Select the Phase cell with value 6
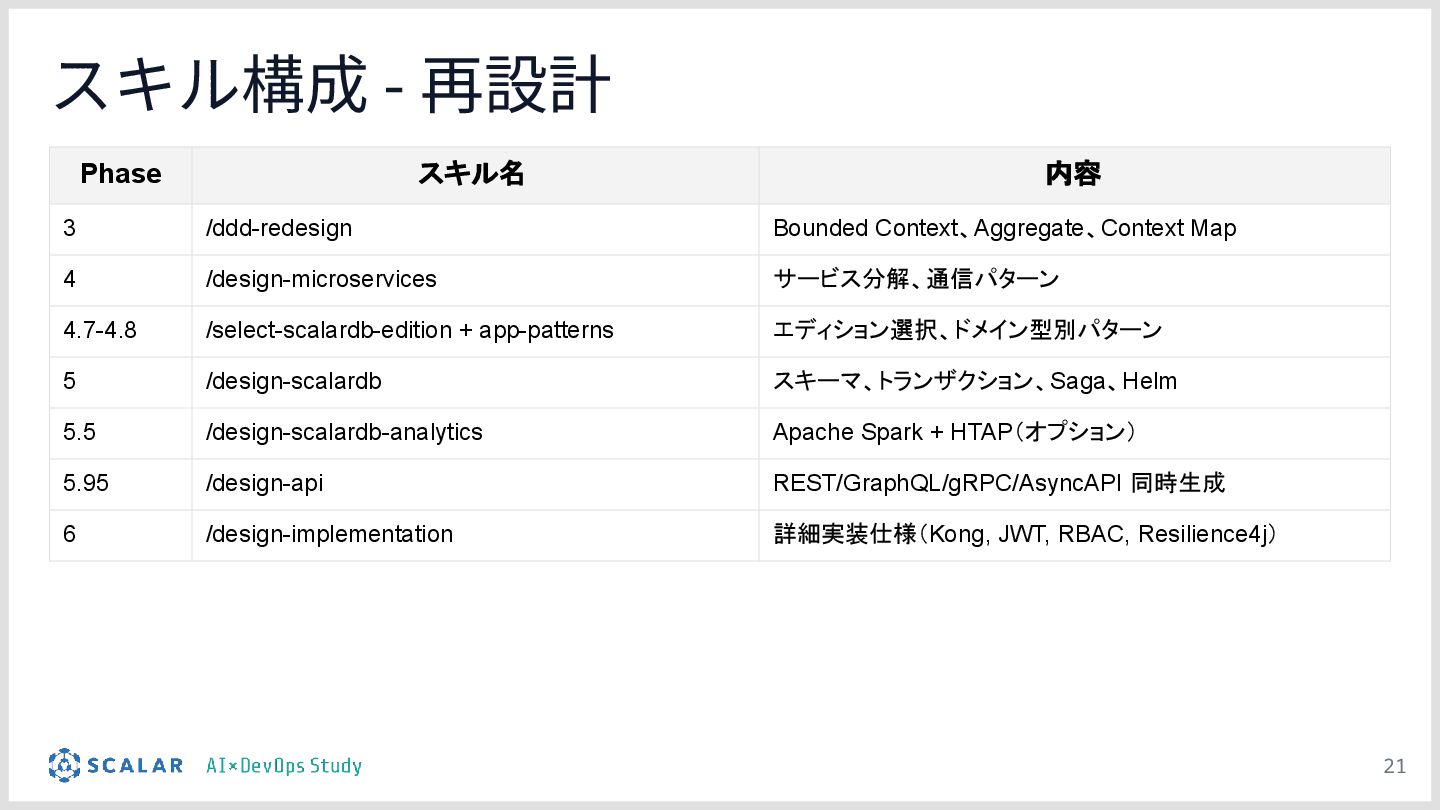Screen dimensions: 1440x810 (121, 535)
